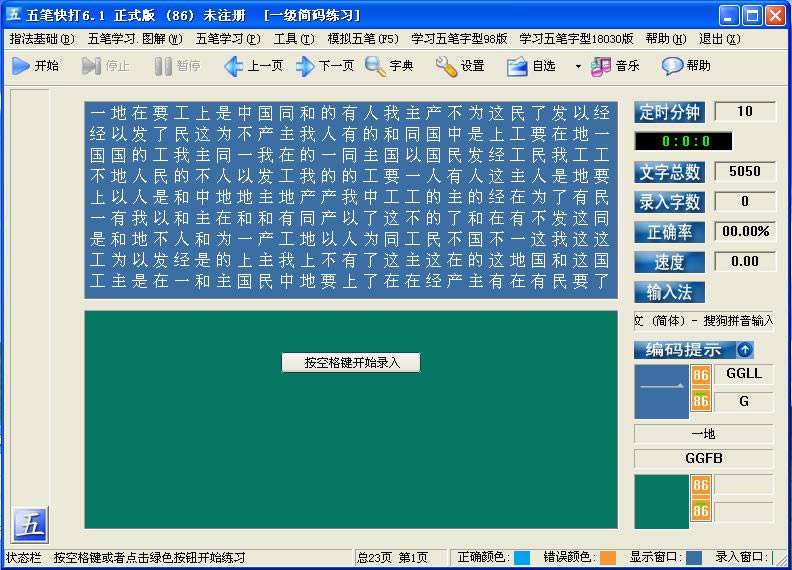Click the timer minutes field showing 10
This screenshot has height=570, width=792.
pyautogui.click(x=745, y=111)
